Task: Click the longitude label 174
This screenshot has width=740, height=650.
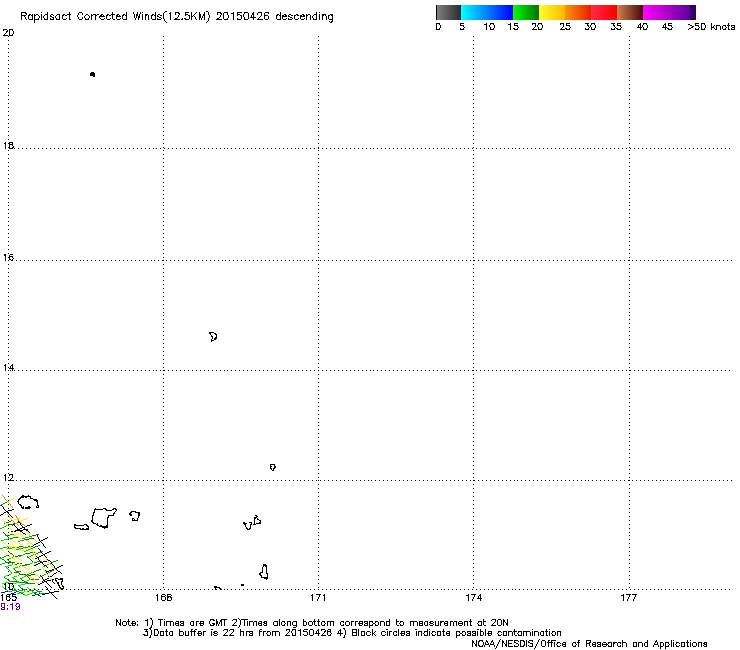Action: click(473, 598)
